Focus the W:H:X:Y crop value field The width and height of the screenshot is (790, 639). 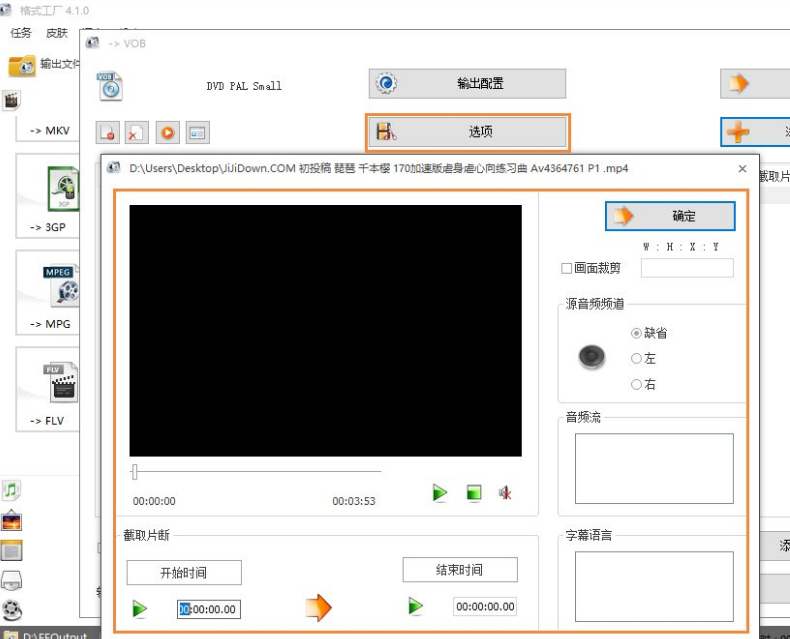(x=687, y=268)
